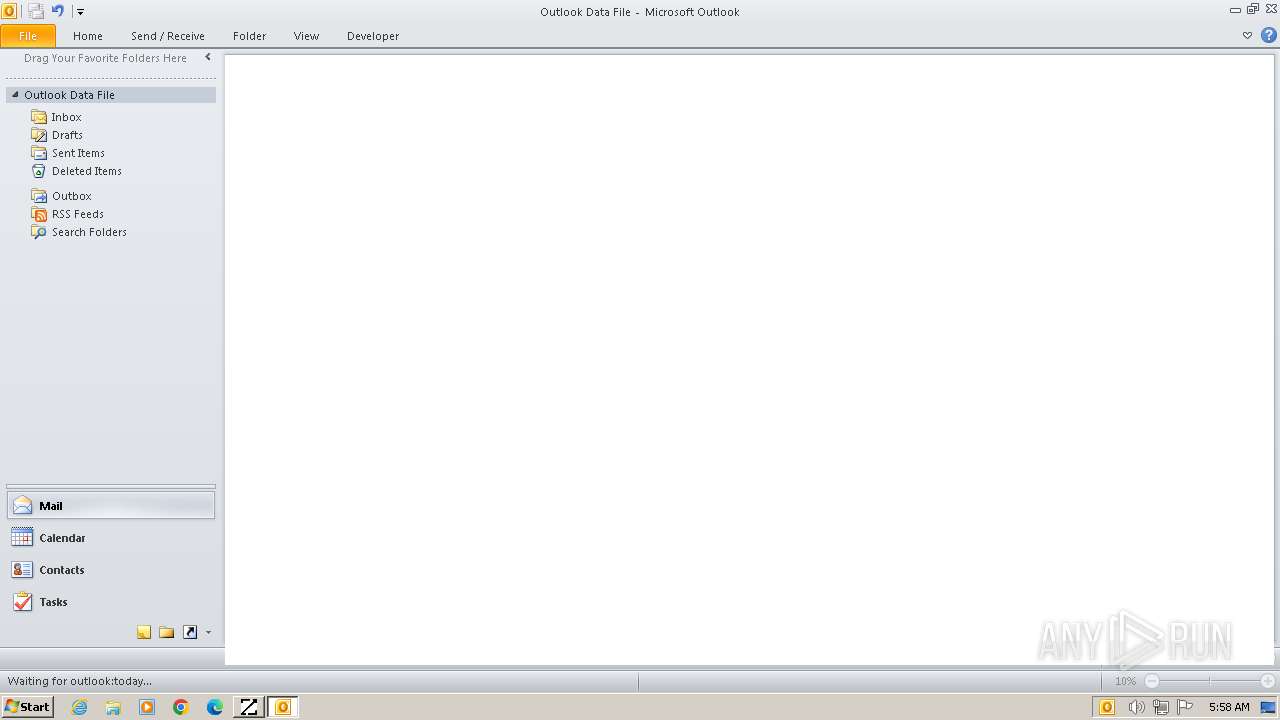1280x720 pixels.
Task: Switch to the Folder tab
Action: [250, 36]
